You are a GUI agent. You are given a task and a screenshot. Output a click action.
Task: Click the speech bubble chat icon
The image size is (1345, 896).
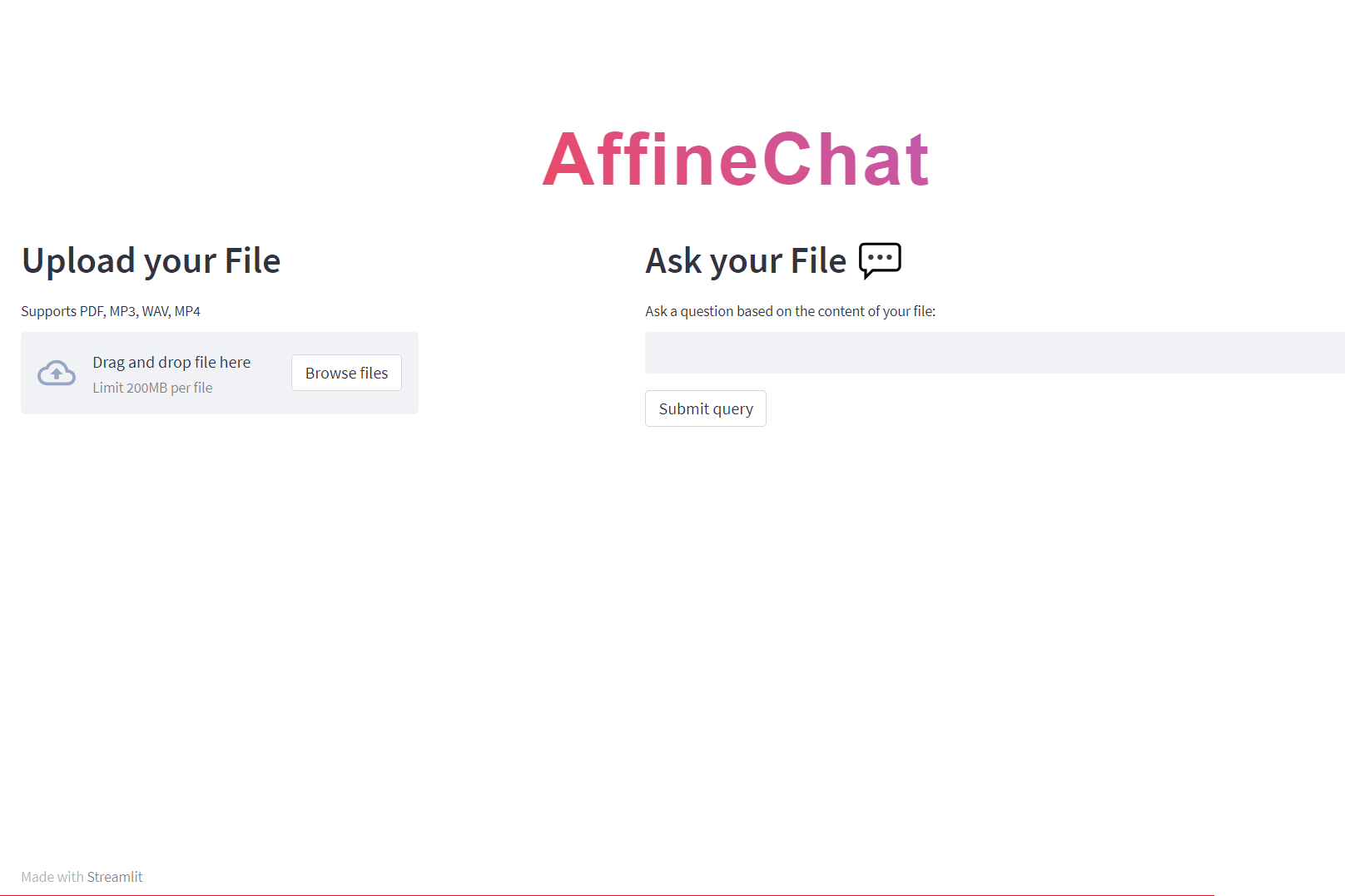tap(880, 260)
